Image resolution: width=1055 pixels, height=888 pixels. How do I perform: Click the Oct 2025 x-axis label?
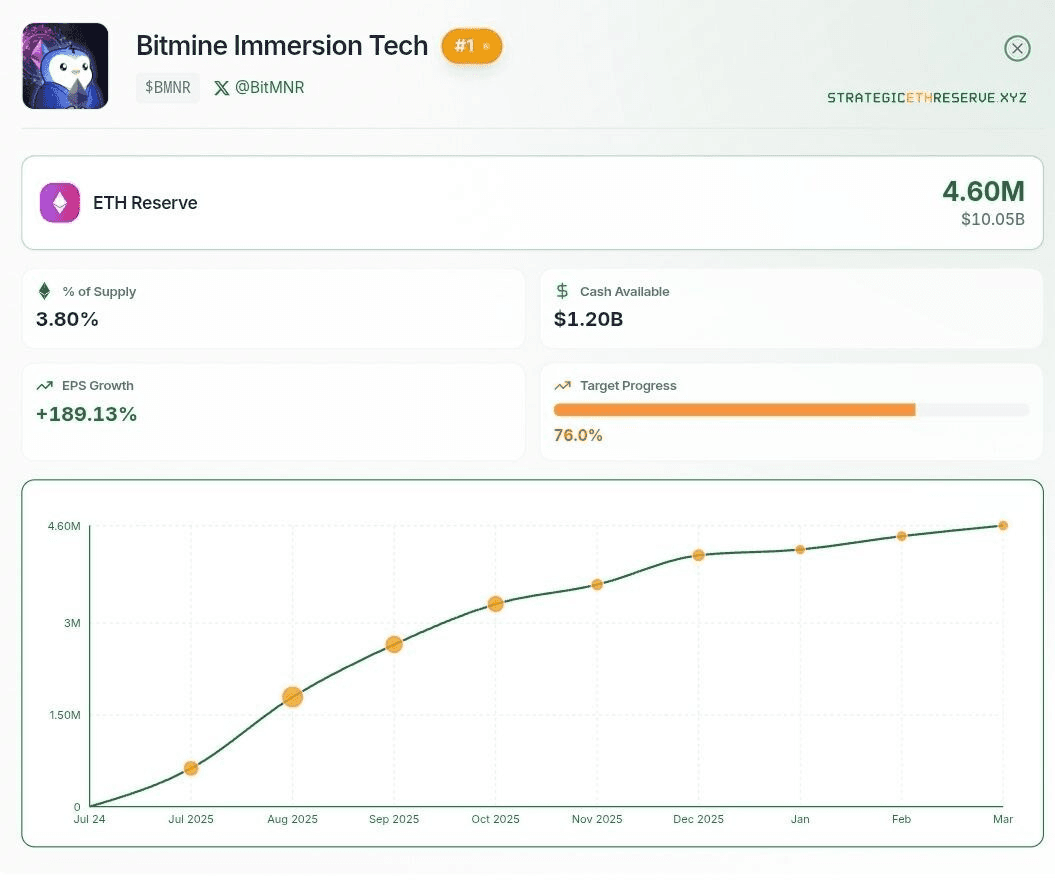click(496, 819)
